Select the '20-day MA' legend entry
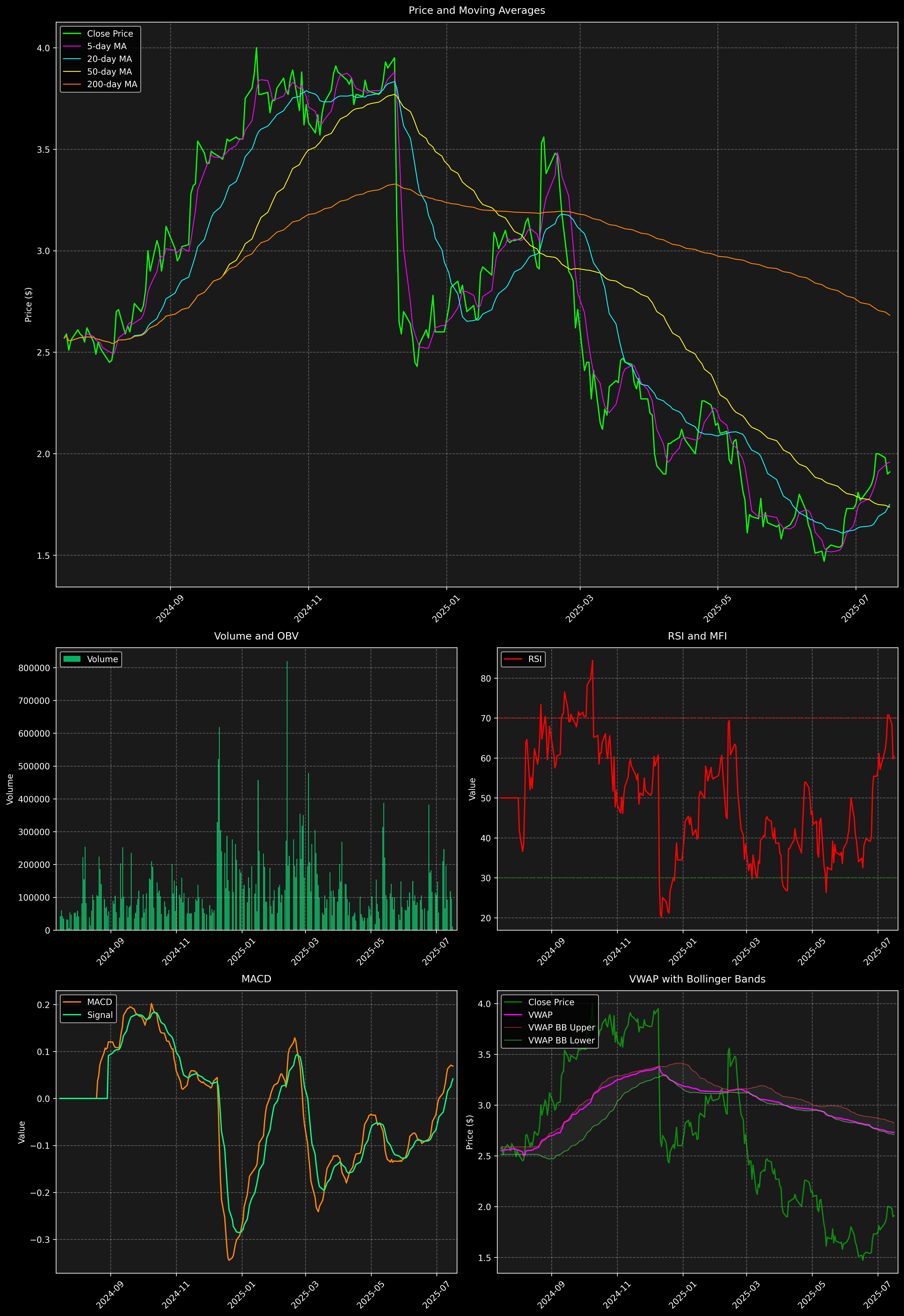The height and width of the screenshot is (1316, 904). click(x=109, y=59)
